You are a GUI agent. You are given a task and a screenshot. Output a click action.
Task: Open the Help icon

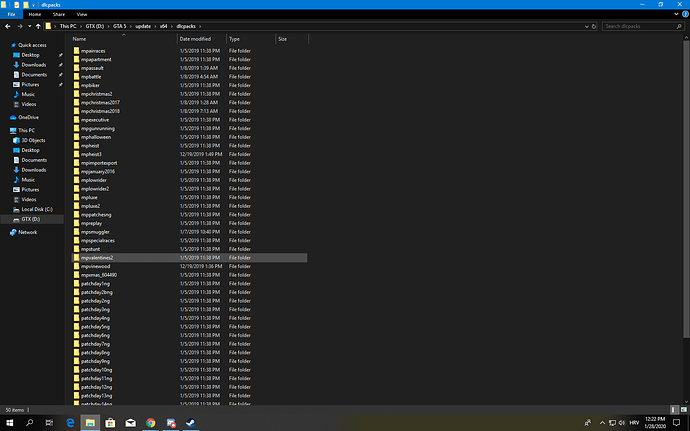[x=685, y=15]
